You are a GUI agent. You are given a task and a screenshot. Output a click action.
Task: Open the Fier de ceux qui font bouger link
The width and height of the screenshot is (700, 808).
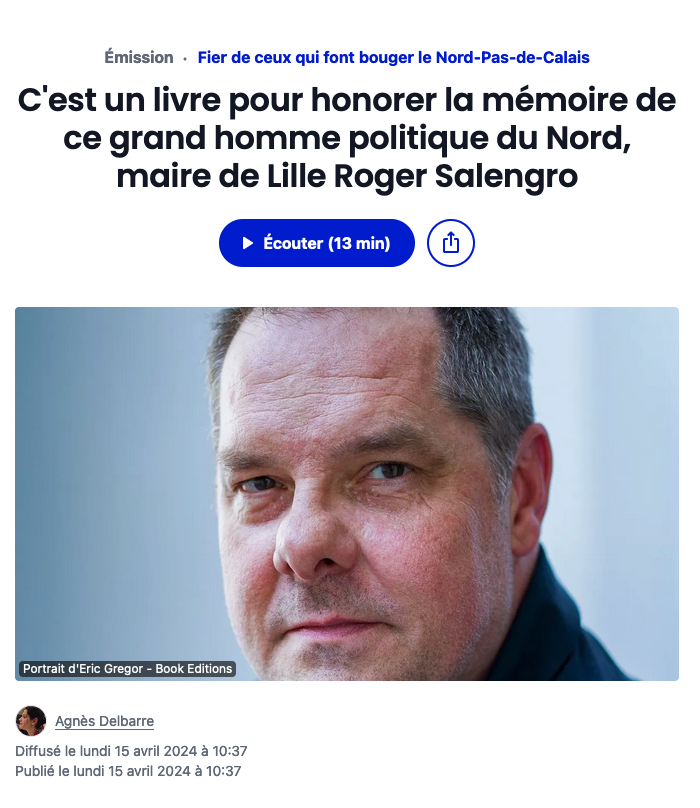click(393, 57)
